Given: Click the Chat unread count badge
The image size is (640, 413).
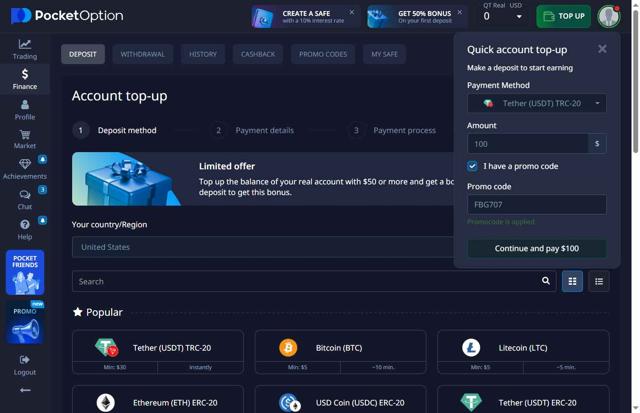Looking at the screenshot, I should click(42, 189).
